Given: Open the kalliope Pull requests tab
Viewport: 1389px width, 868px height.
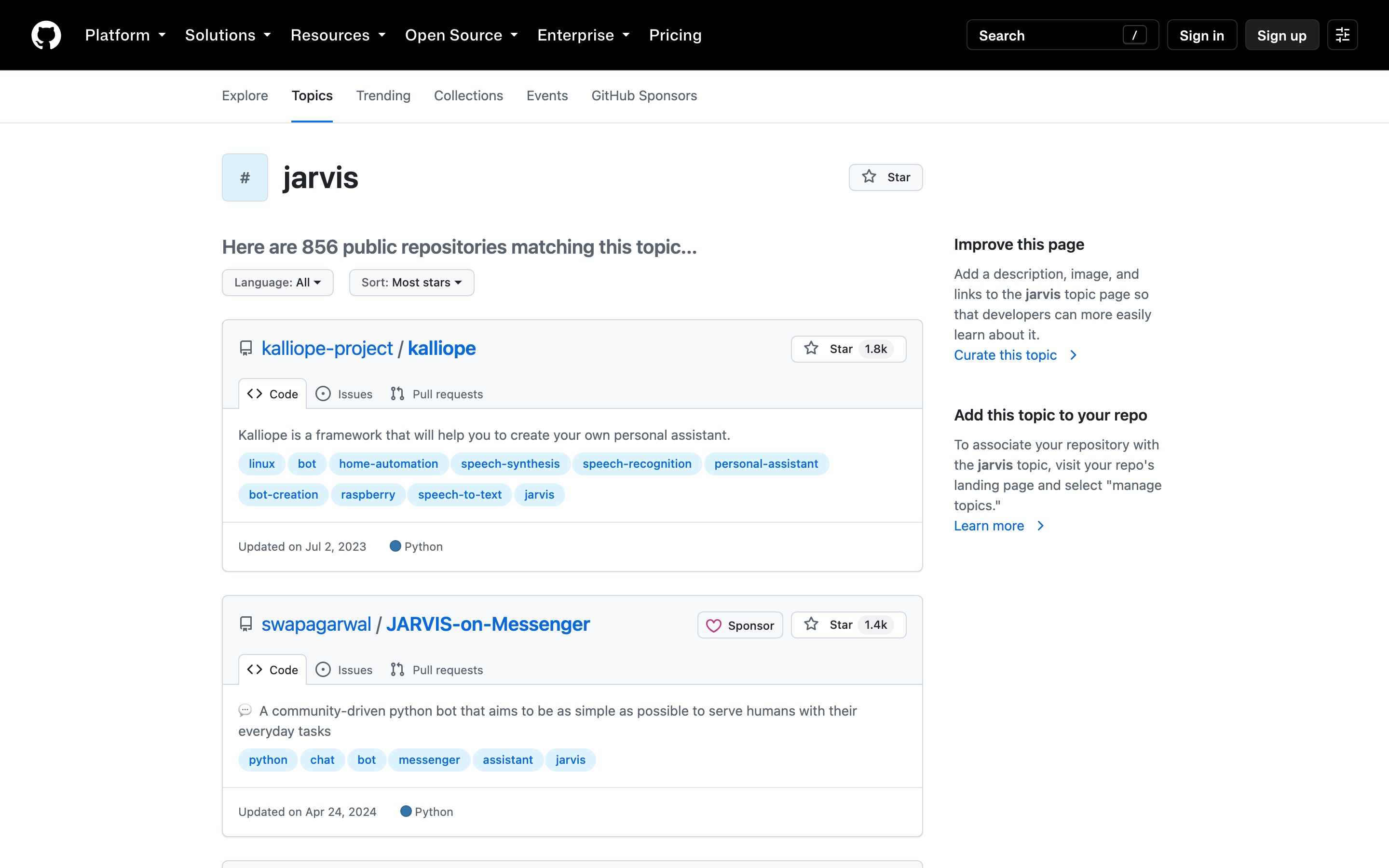Looking at the screenshot, I should pyautogui.click(x=437, y=394).
